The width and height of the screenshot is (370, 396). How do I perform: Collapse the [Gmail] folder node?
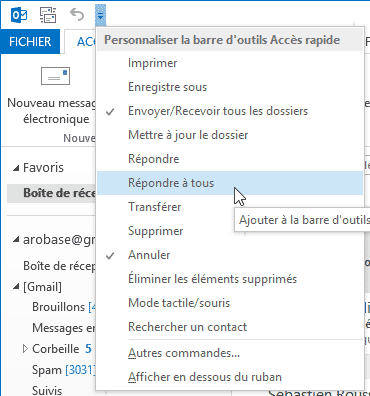click(x=16, y=286)
